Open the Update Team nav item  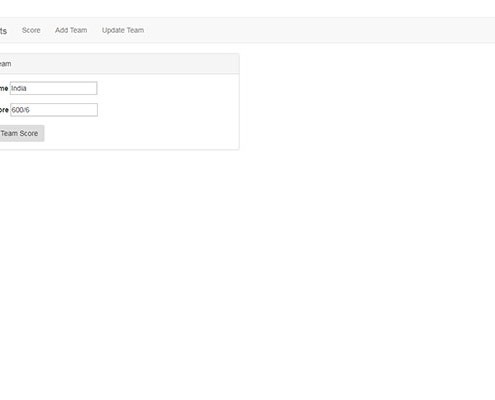[x=123, y=30]
